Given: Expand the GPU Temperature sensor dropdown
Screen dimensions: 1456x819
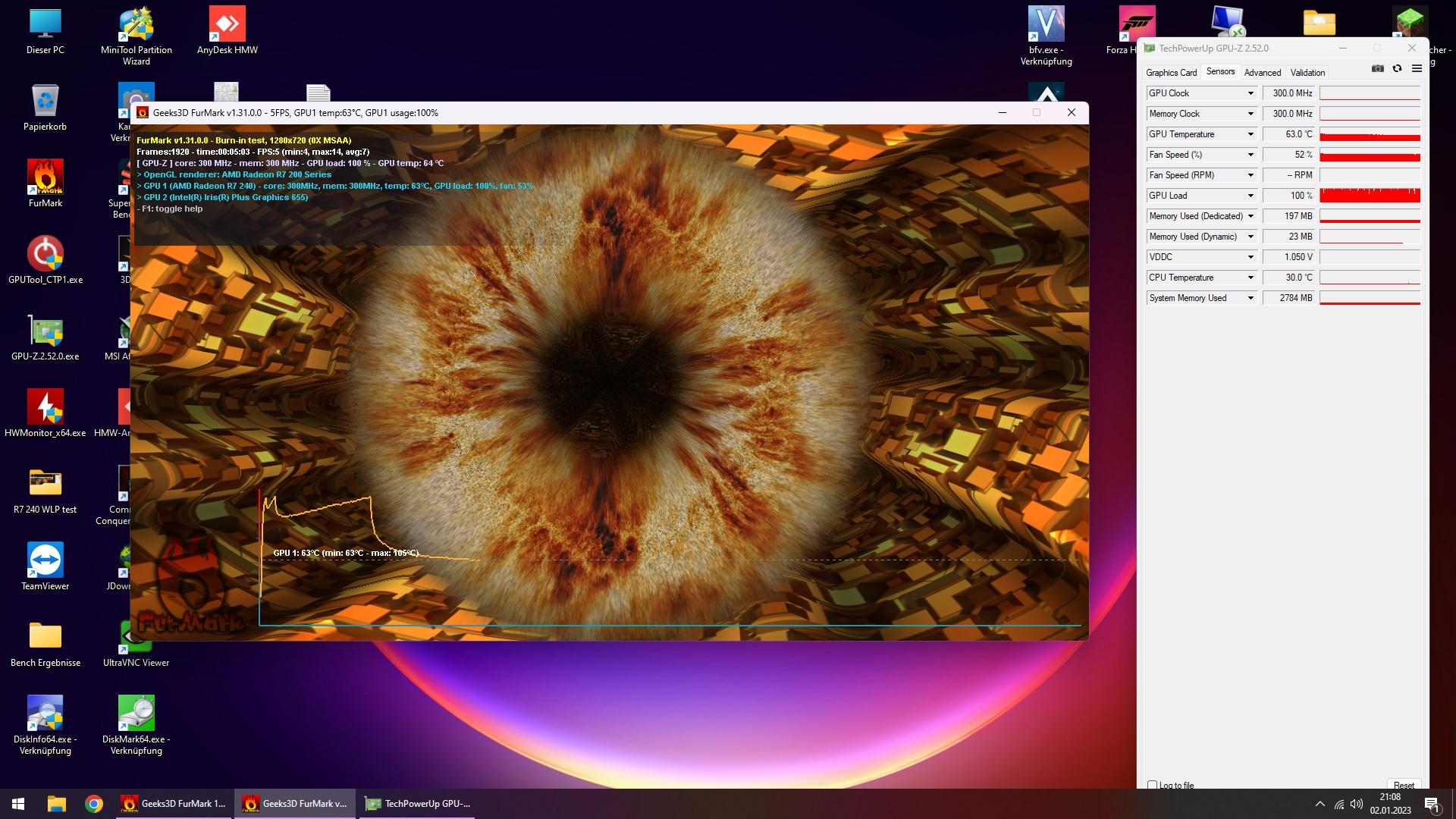Looking at the screenshot, I should coord(1250,134).
